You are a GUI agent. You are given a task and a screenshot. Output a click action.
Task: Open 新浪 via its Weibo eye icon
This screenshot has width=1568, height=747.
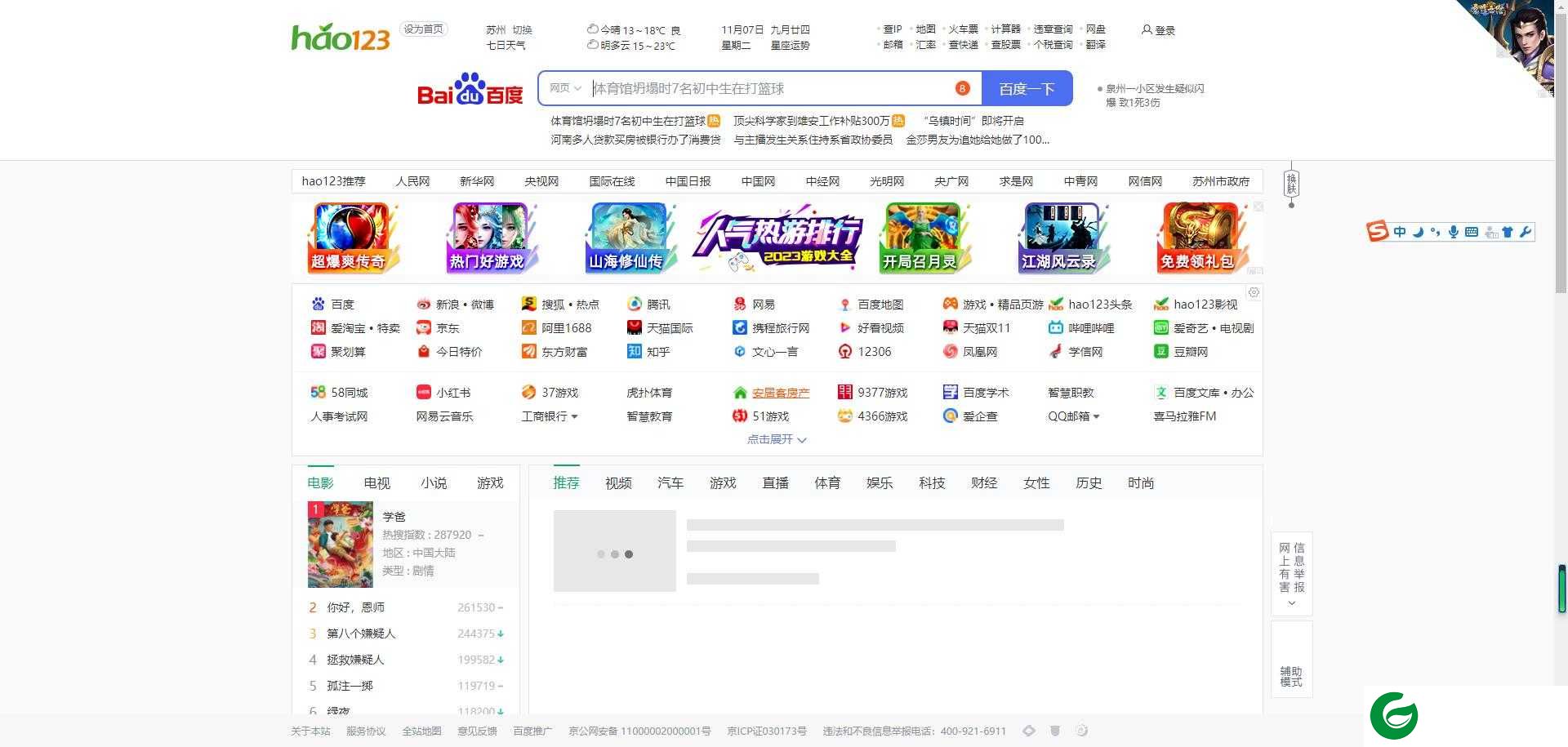423,304
